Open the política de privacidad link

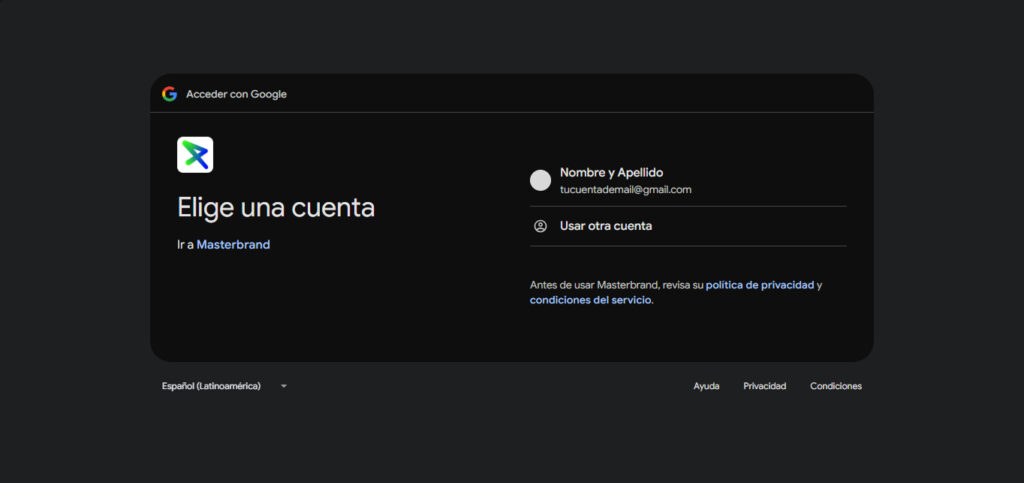[x=759, y=285]
